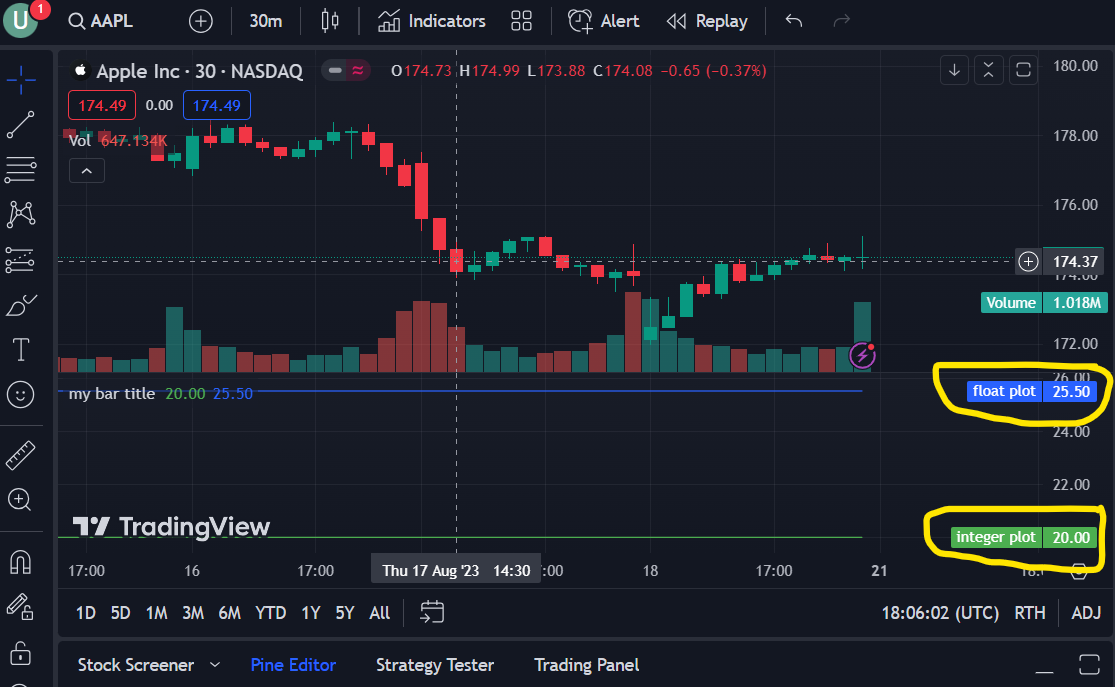The image size is (1115, 687).
Task: Maximize the chart pane
Action: point(1023,70)
